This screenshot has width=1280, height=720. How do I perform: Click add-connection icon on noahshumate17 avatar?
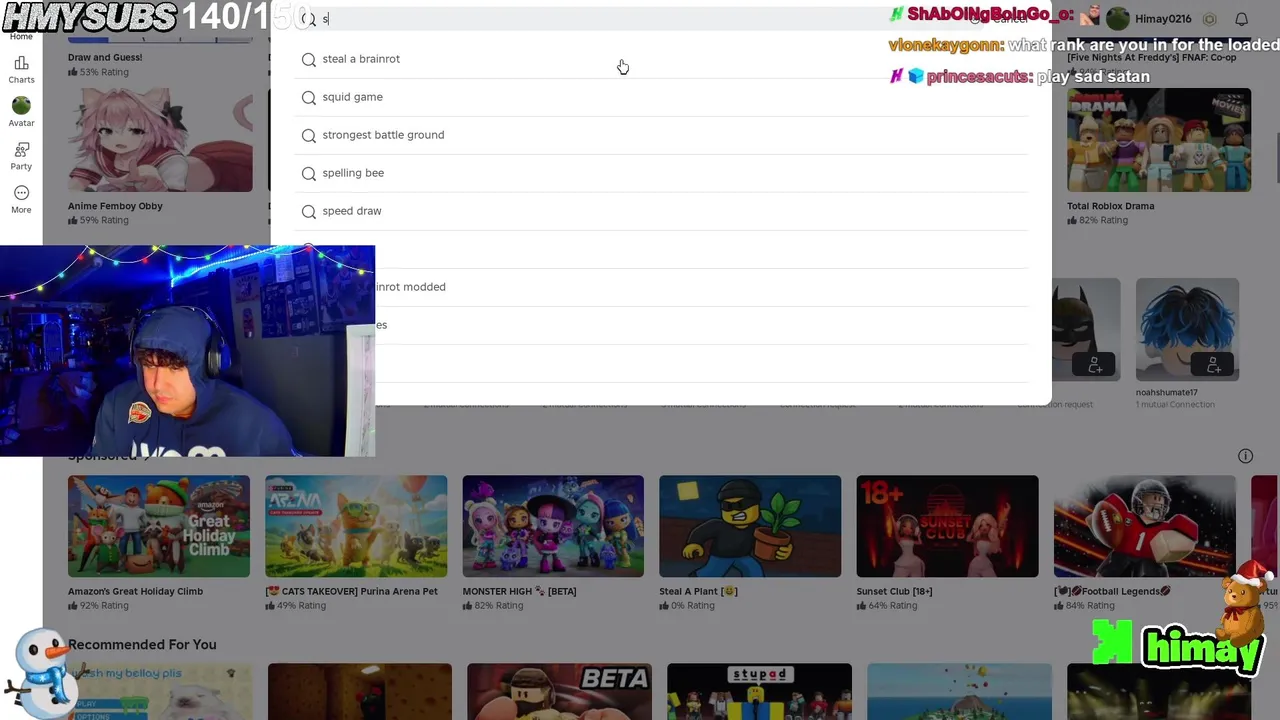coord(1213,365)
